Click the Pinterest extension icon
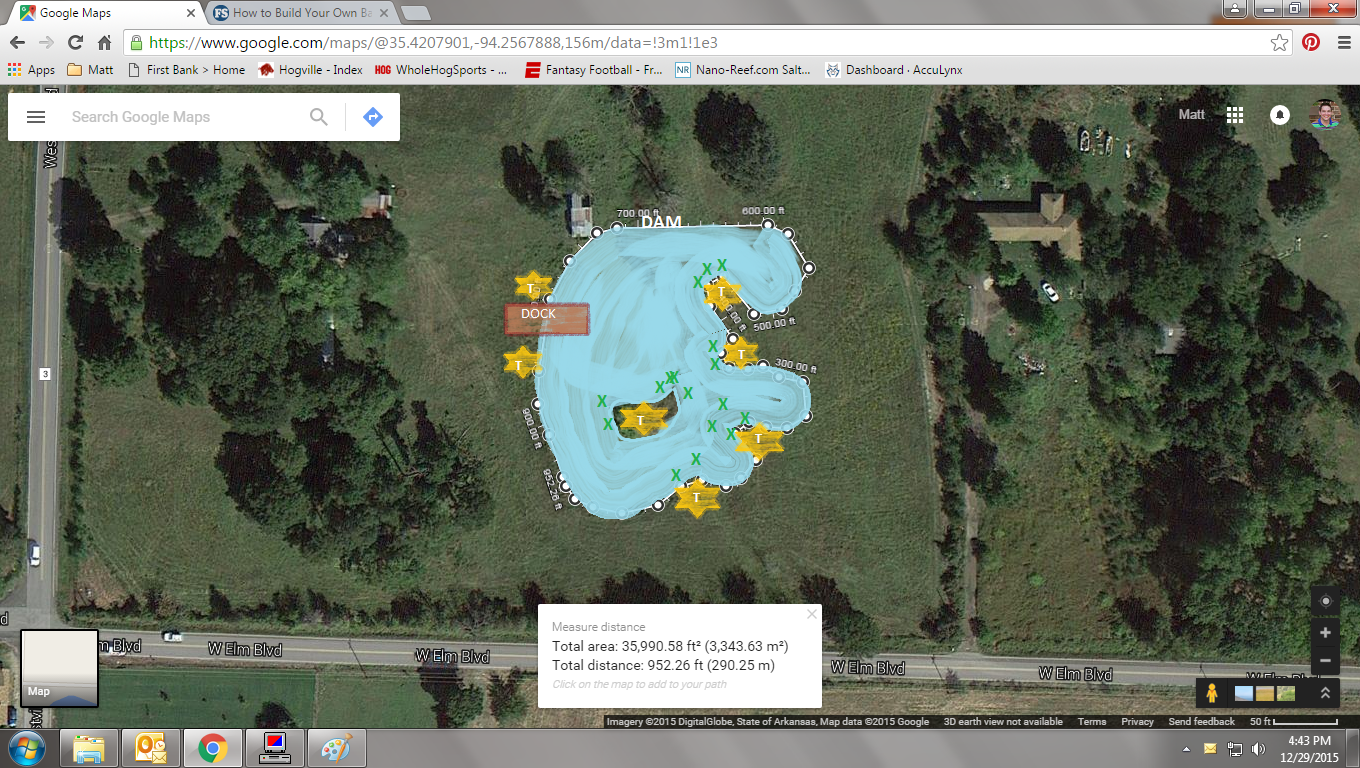 tap(1311, 43)
